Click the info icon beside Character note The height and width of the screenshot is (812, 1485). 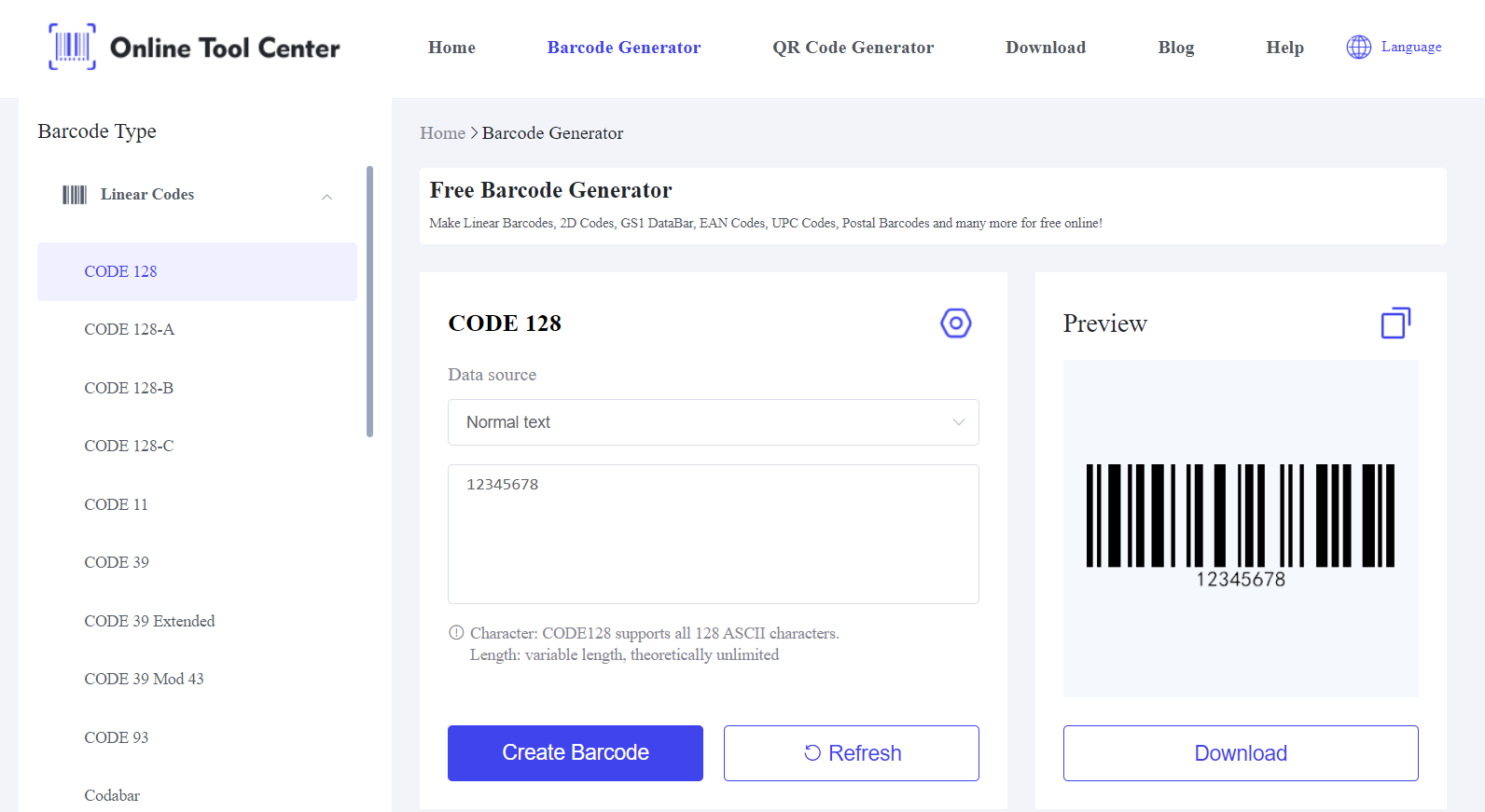coord(456,632)
